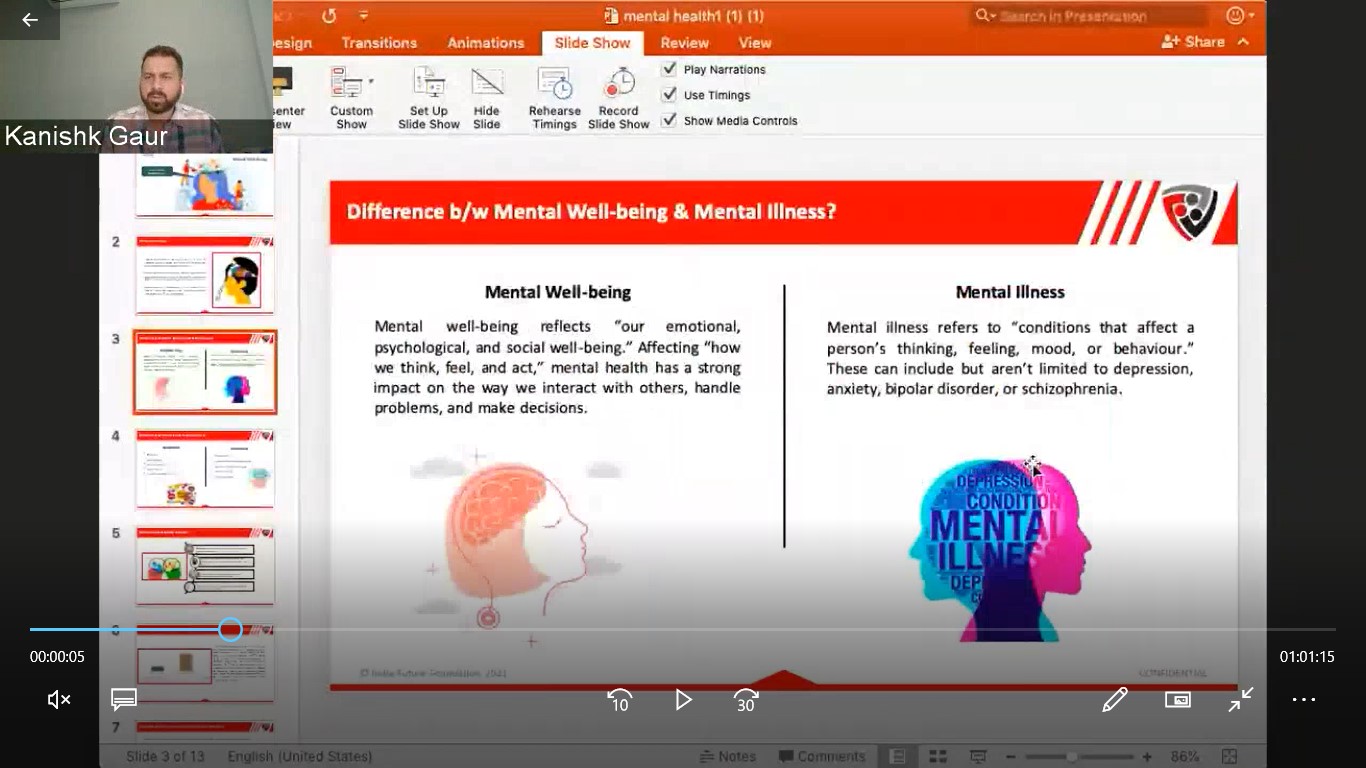The image size is (1366, 768).
Task: Click the 01:01:15 remaining time label
Action: click(x=1307, y=657)
